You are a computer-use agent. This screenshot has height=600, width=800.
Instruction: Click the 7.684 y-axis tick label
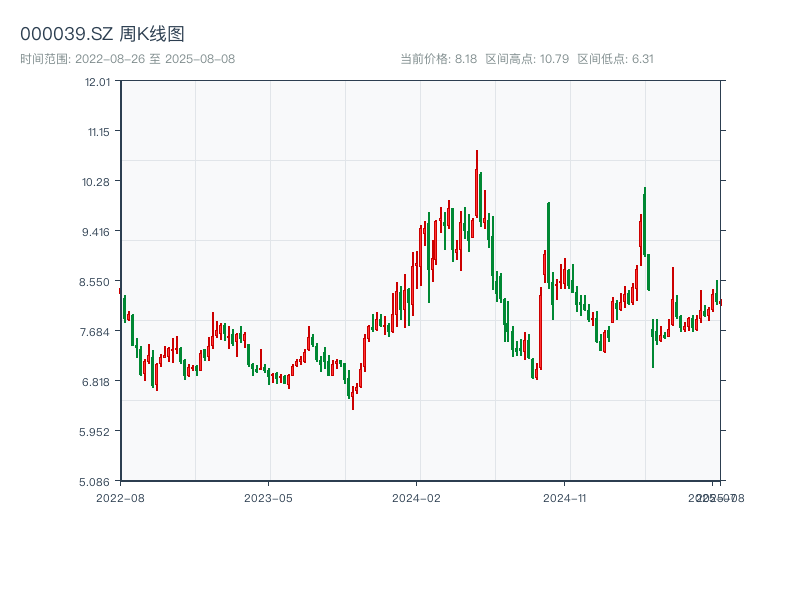(97, 332)
